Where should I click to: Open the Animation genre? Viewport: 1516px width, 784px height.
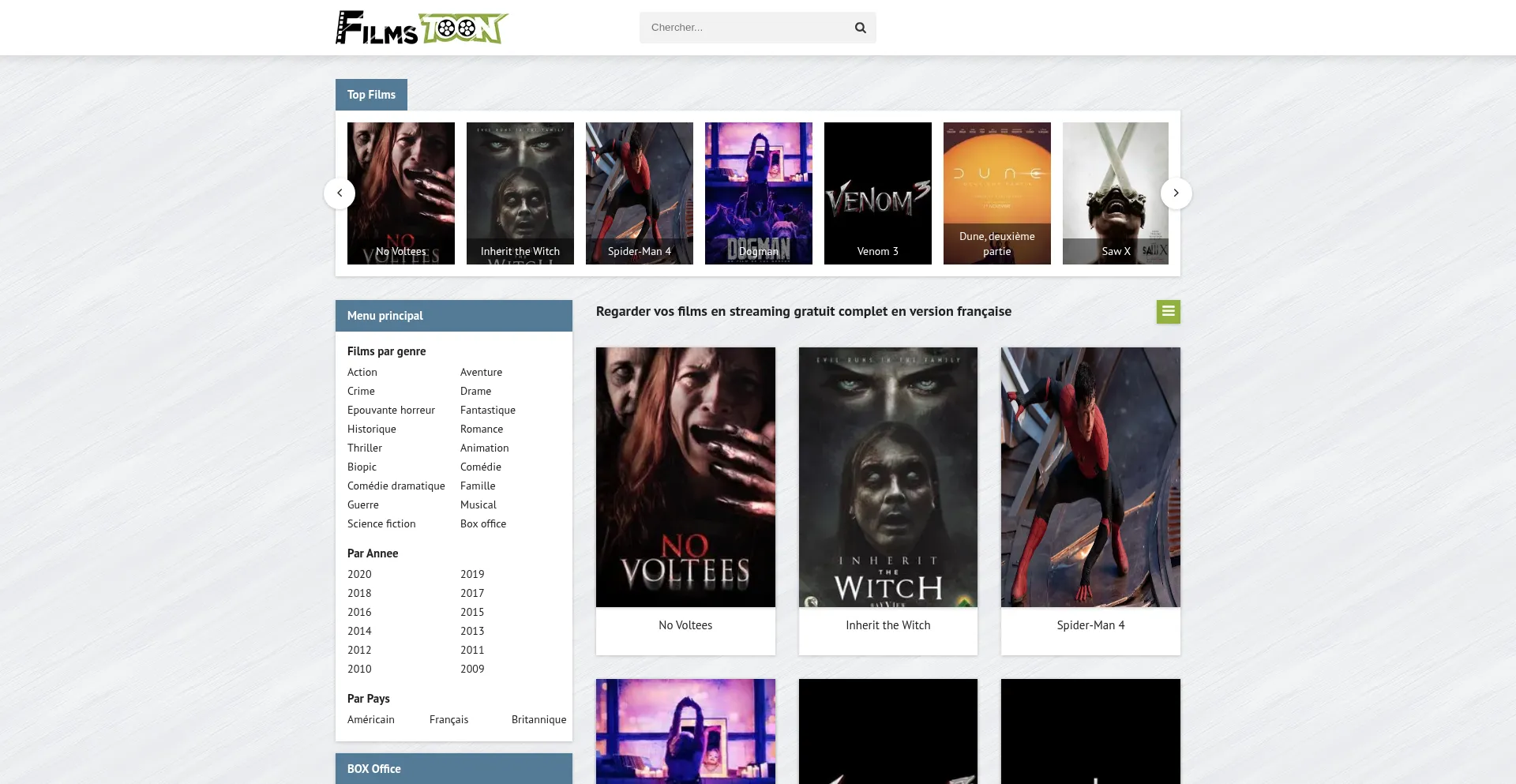(485, 448)
